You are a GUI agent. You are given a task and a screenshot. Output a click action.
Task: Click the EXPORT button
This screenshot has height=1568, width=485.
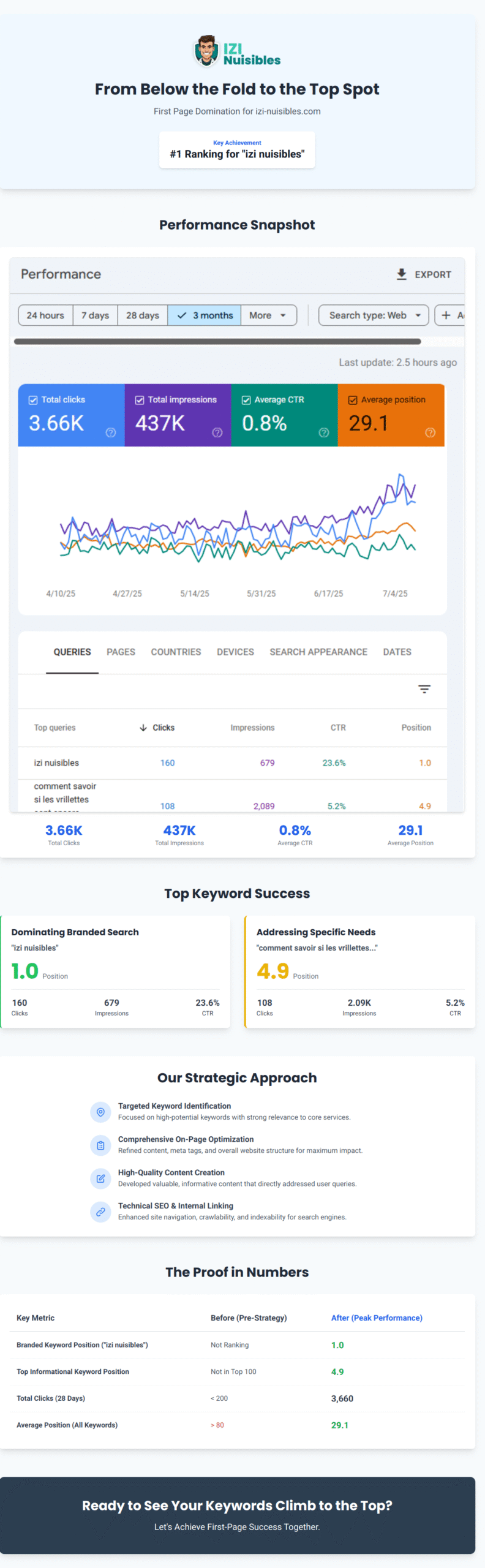(x=424, y=274)
